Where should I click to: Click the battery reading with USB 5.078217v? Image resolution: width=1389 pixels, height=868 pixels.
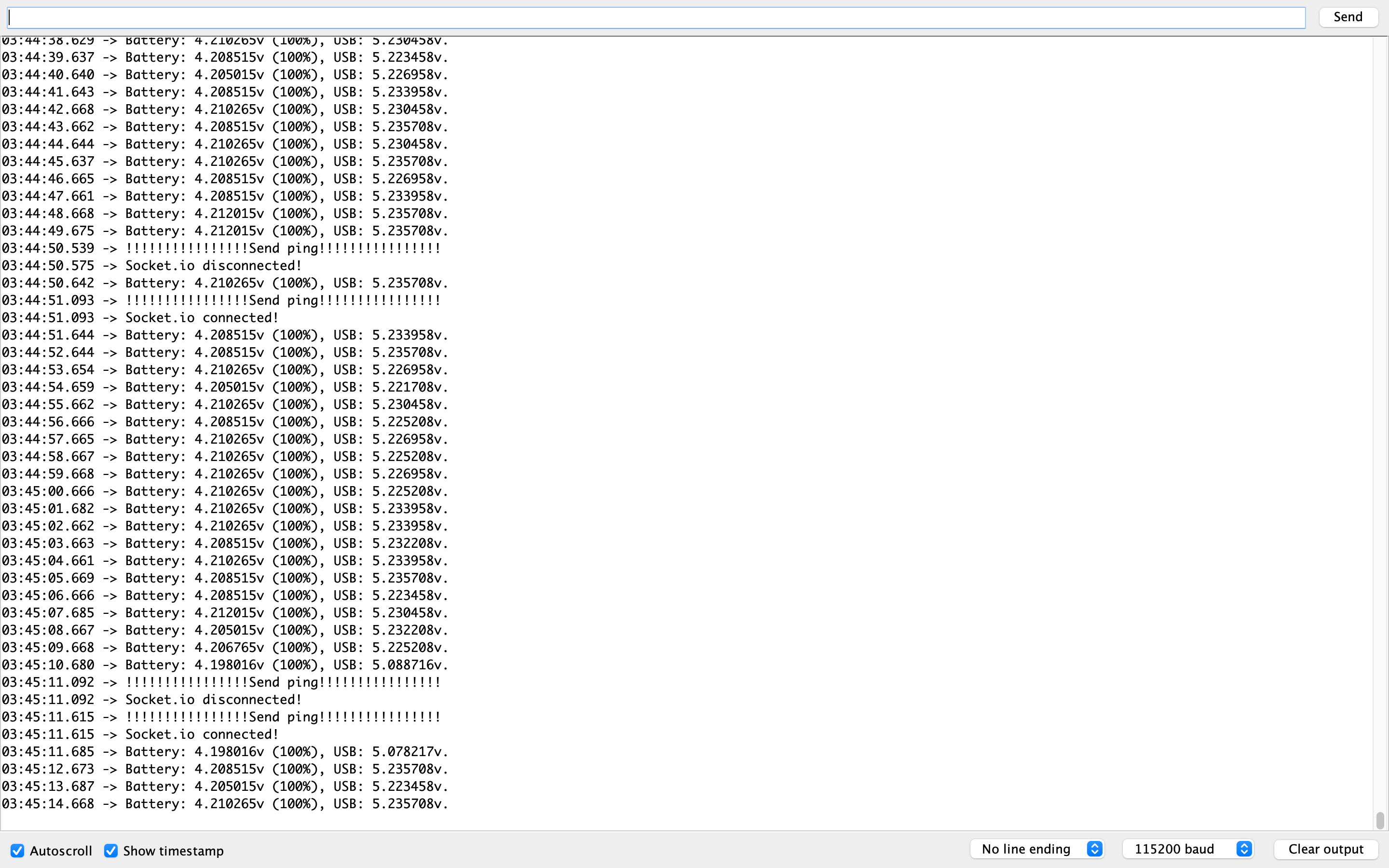[224, 751]
